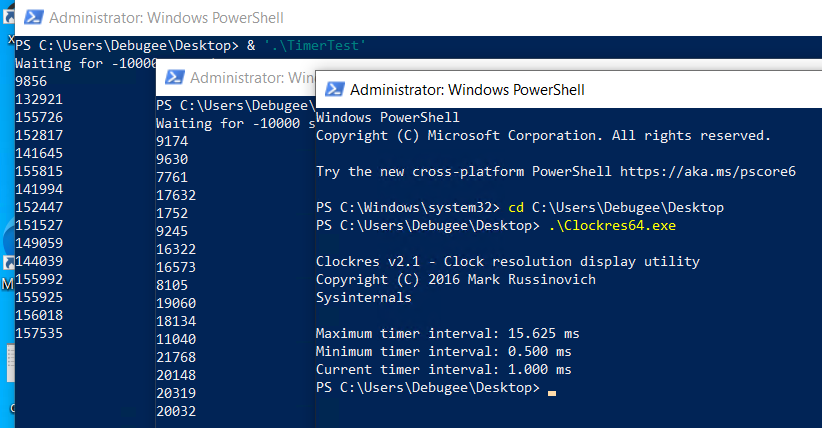The height and width of the screenshot is (428, 822).
Task: Click the PowerShell icon of the frontmost window
Action: tap(334, 90)
